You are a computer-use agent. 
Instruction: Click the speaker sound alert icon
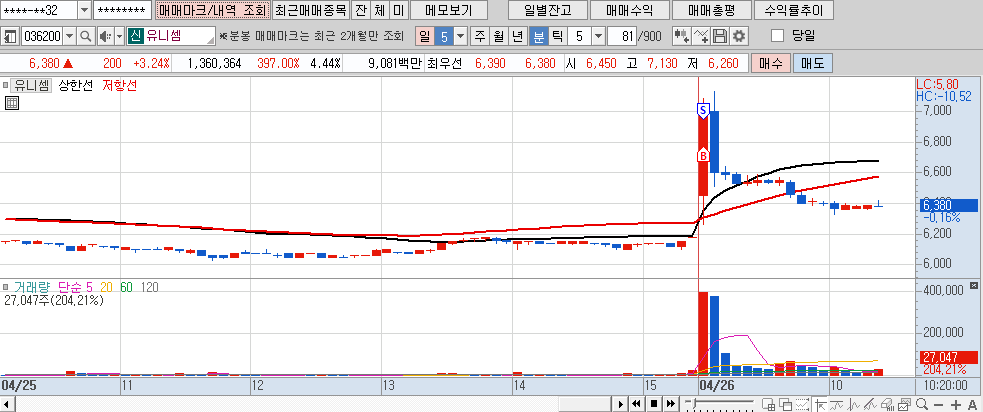point(104,37)
